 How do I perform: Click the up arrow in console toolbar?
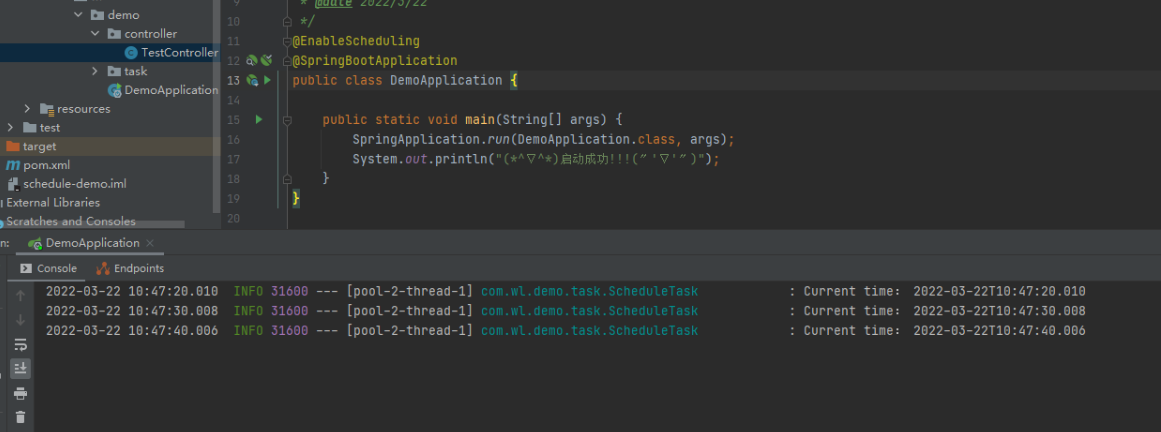pyautogui.click(x=20, y=296)
